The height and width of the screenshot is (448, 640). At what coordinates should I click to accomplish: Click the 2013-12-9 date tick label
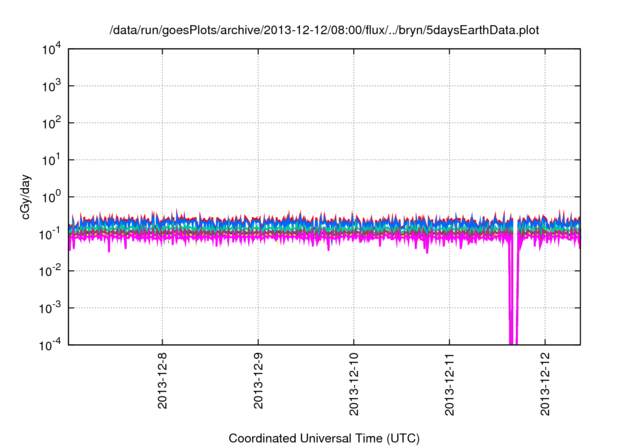pyautogui.click(x=258, y=381)
